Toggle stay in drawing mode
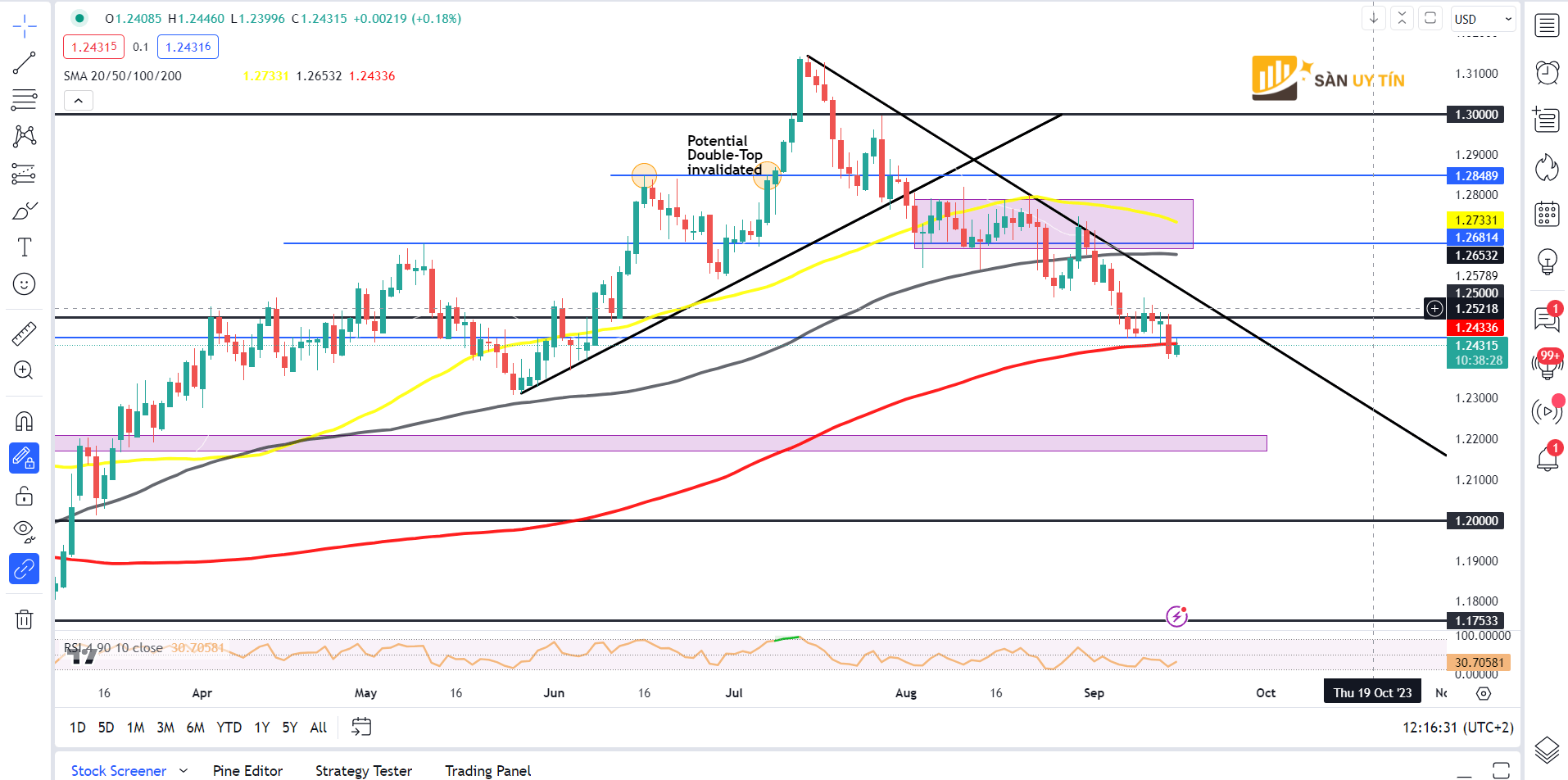This screenshot has height=780, width=1568. point(25,458)
